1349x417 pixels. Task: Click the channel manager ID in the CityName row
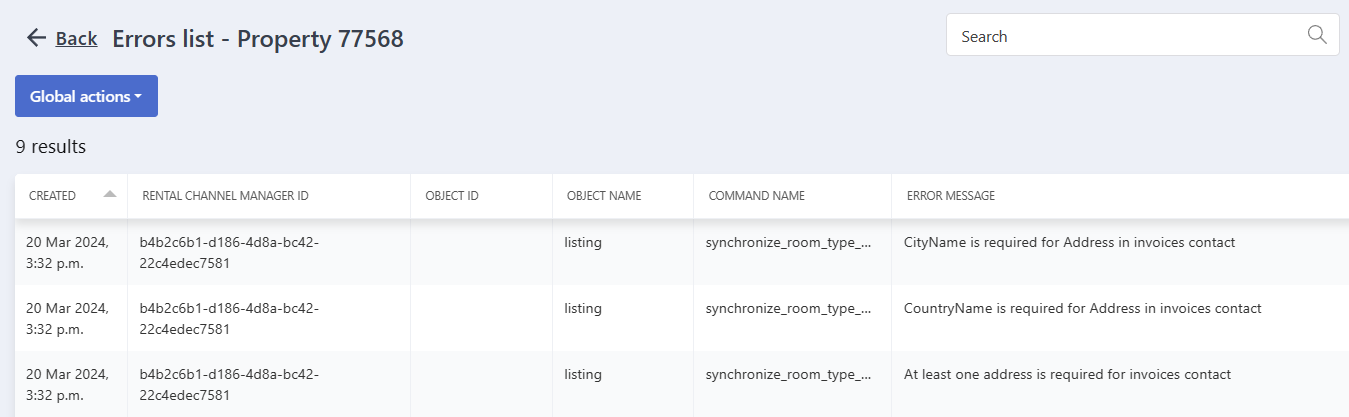tap(229, 252)
